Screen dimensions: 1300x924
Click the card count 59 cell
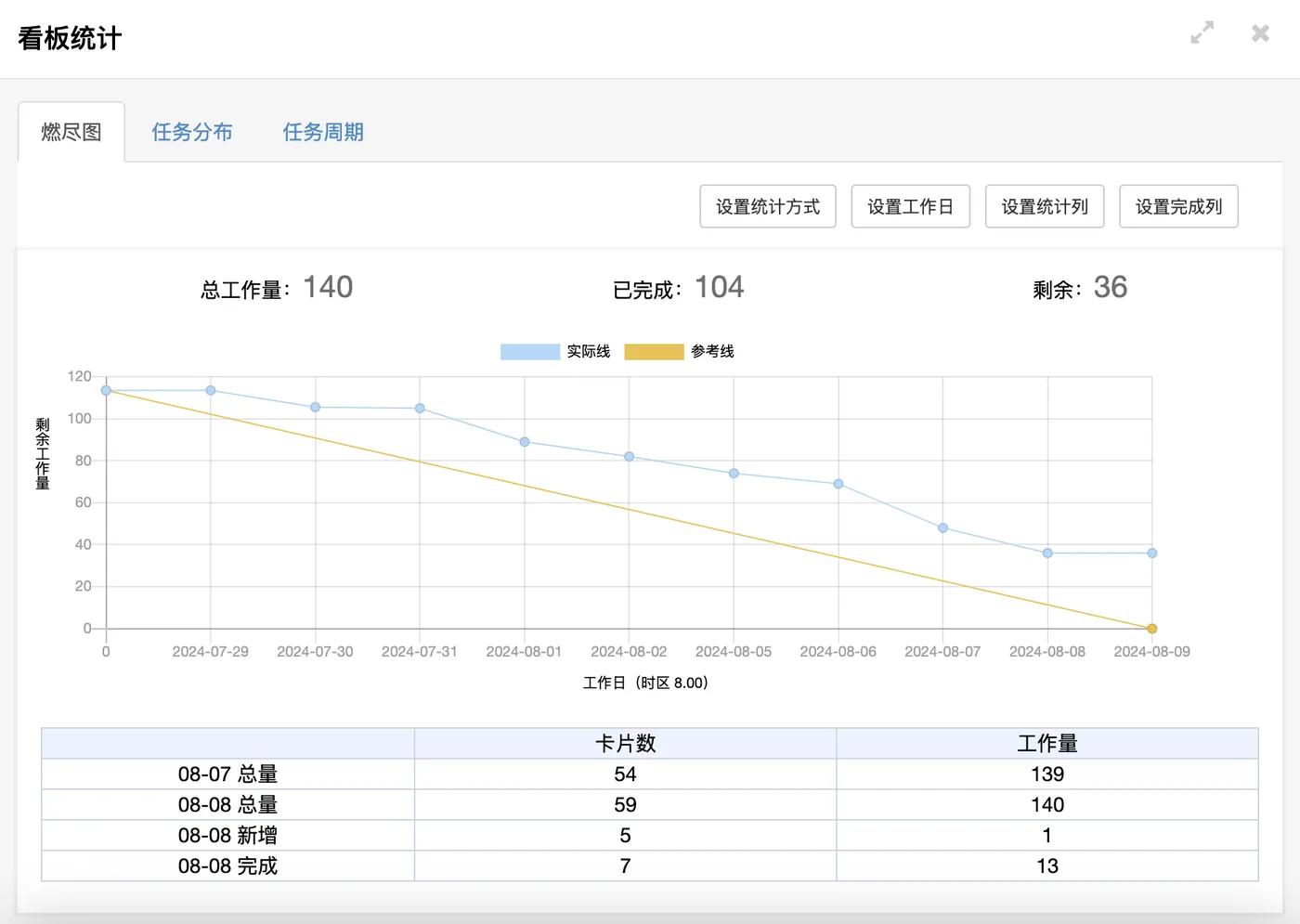point(625,804)
